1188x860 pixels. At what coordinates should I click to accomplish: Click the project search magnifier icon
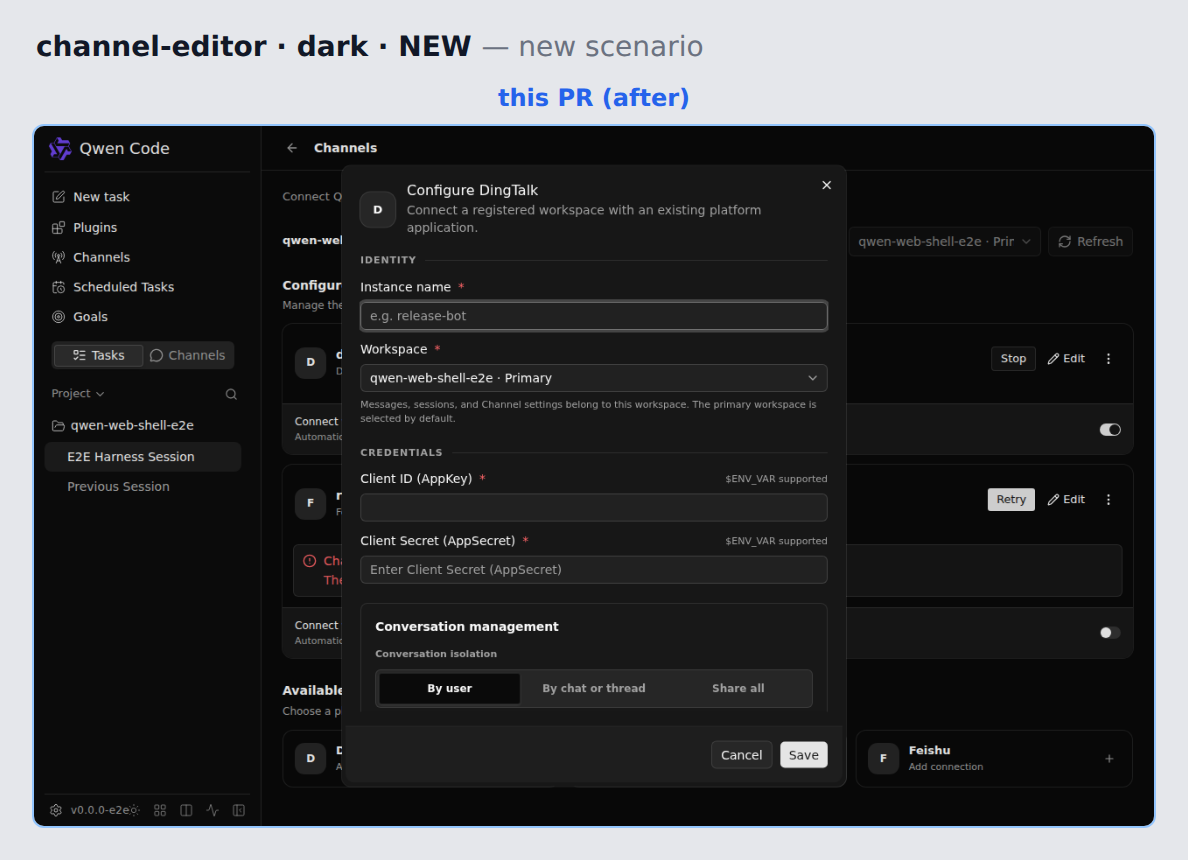(231, 394)
